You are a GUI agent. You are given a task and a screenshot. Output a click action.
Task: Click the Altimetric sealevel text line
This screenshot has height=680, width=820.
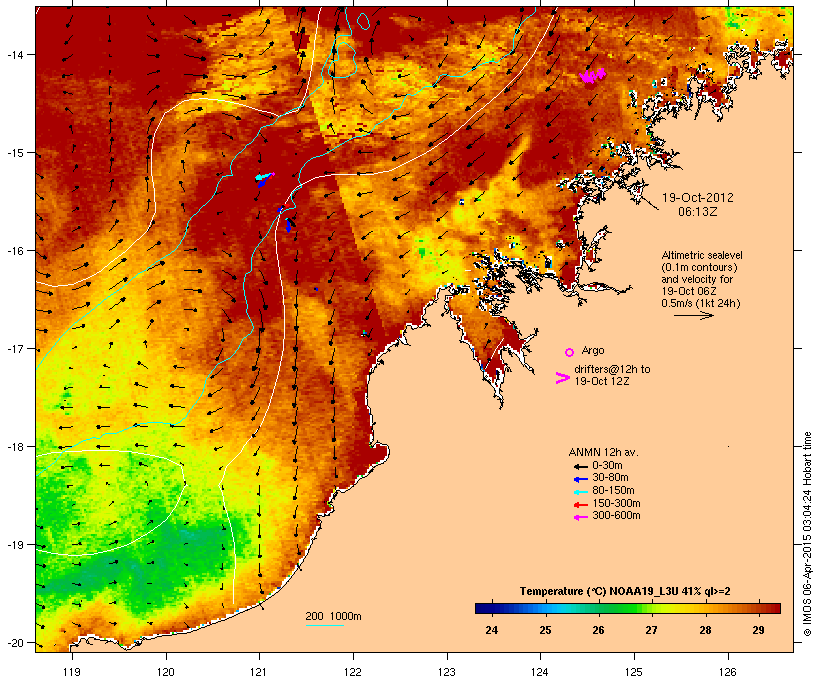point(702,255)
